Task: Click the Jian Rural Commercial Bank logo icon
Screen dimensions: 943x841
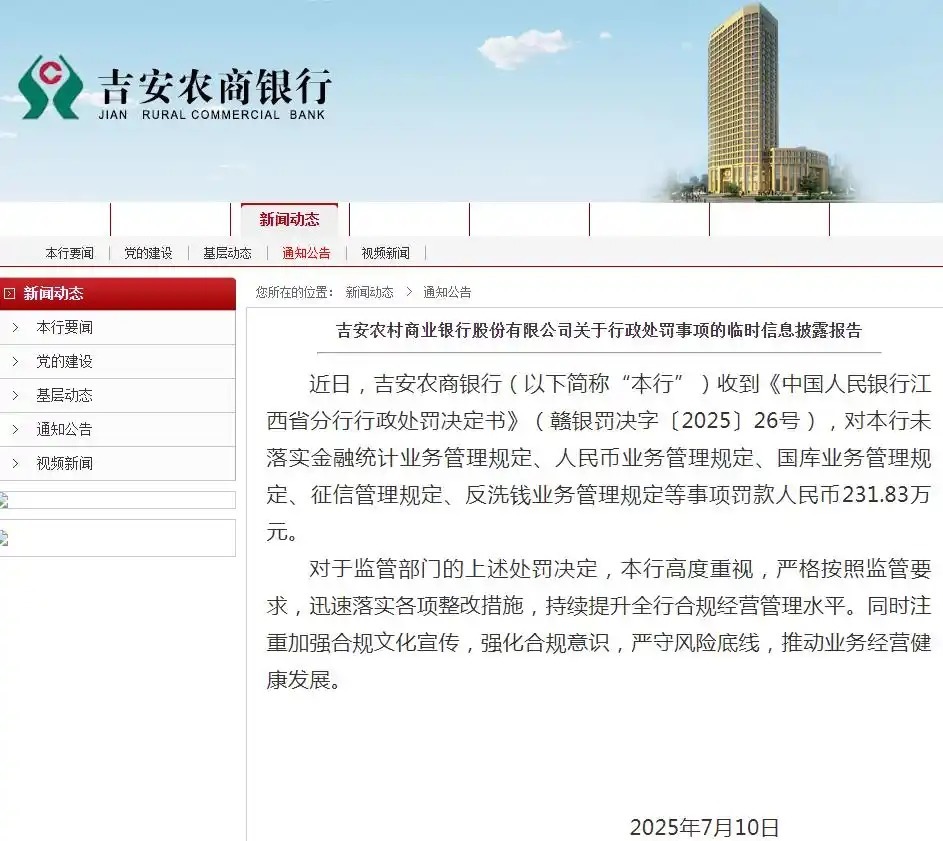Action: [51, 88]
